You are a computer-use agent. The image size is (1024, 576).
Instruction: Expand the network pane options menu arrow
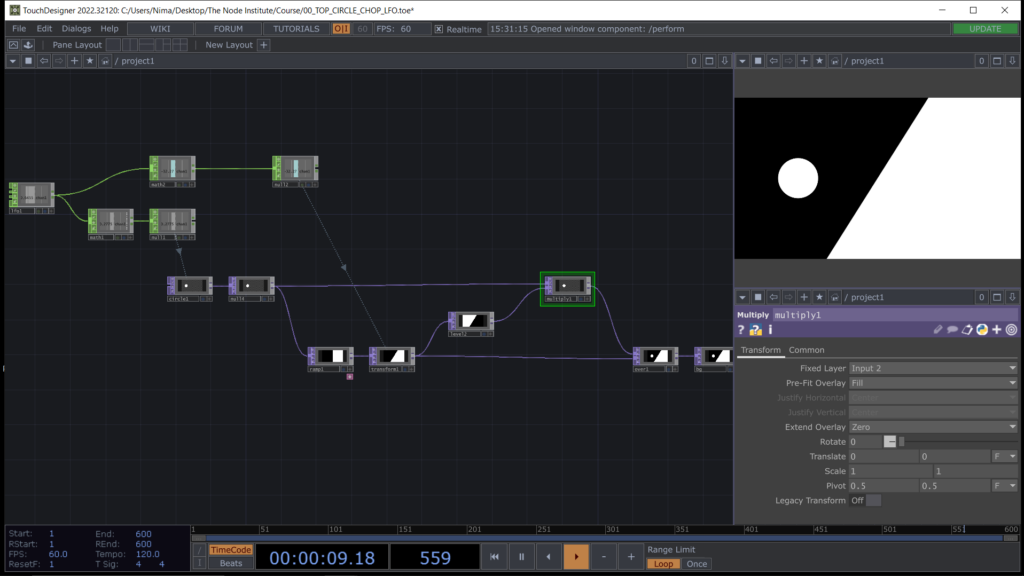point(12,61)
